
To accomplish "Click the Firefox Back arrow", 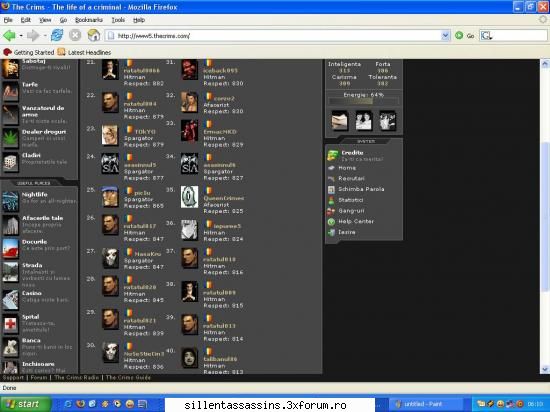I will [9, 35].
